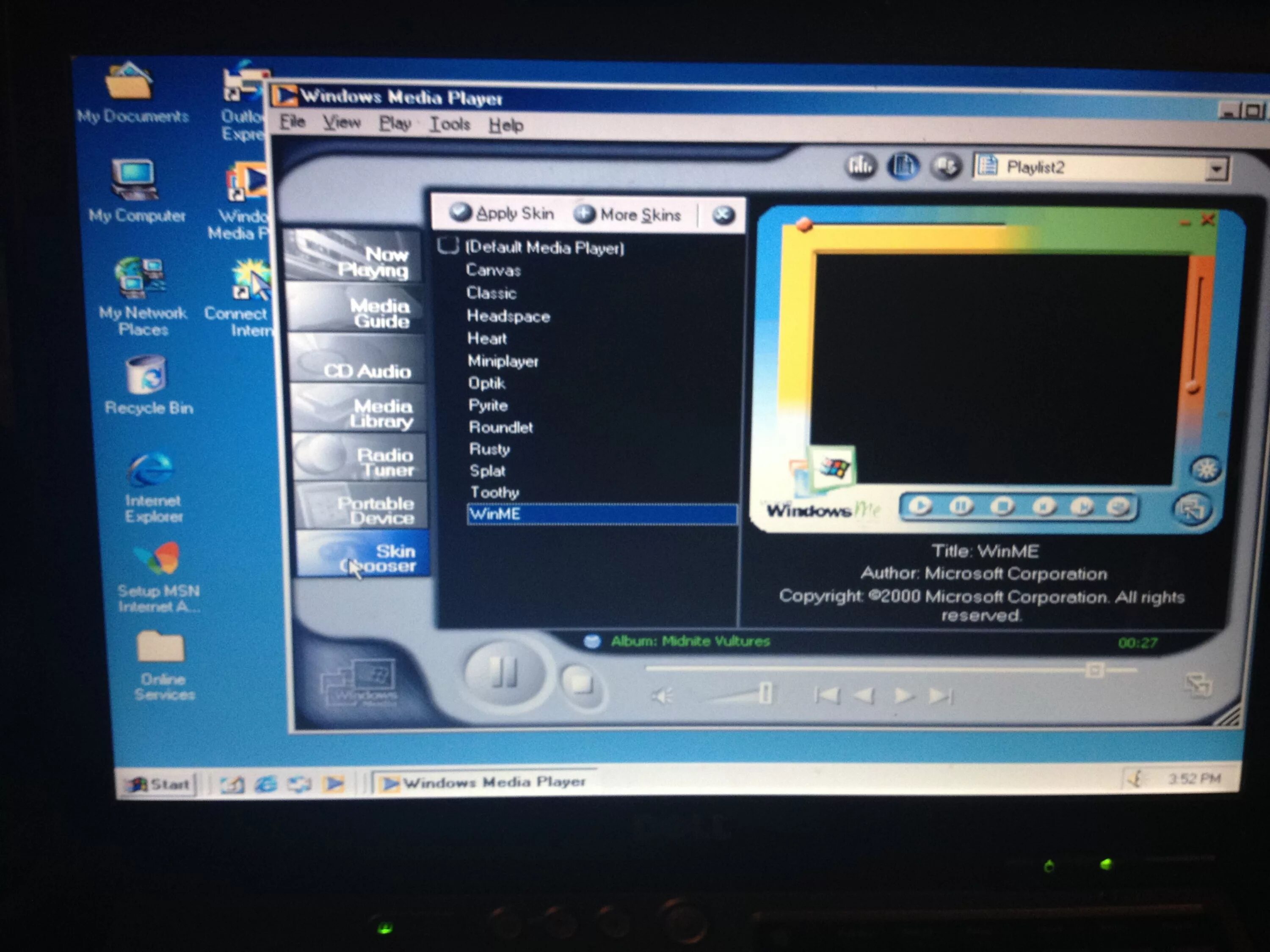Screen dimensions: 1270x952
Task: Select the Roundlet skin
Action: (x=501, y=427)
